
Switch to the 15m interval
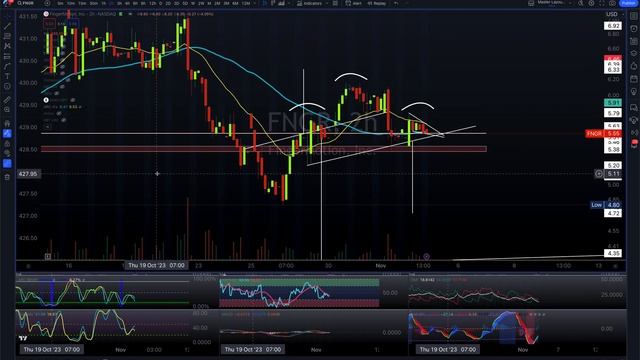pos(83,3)
